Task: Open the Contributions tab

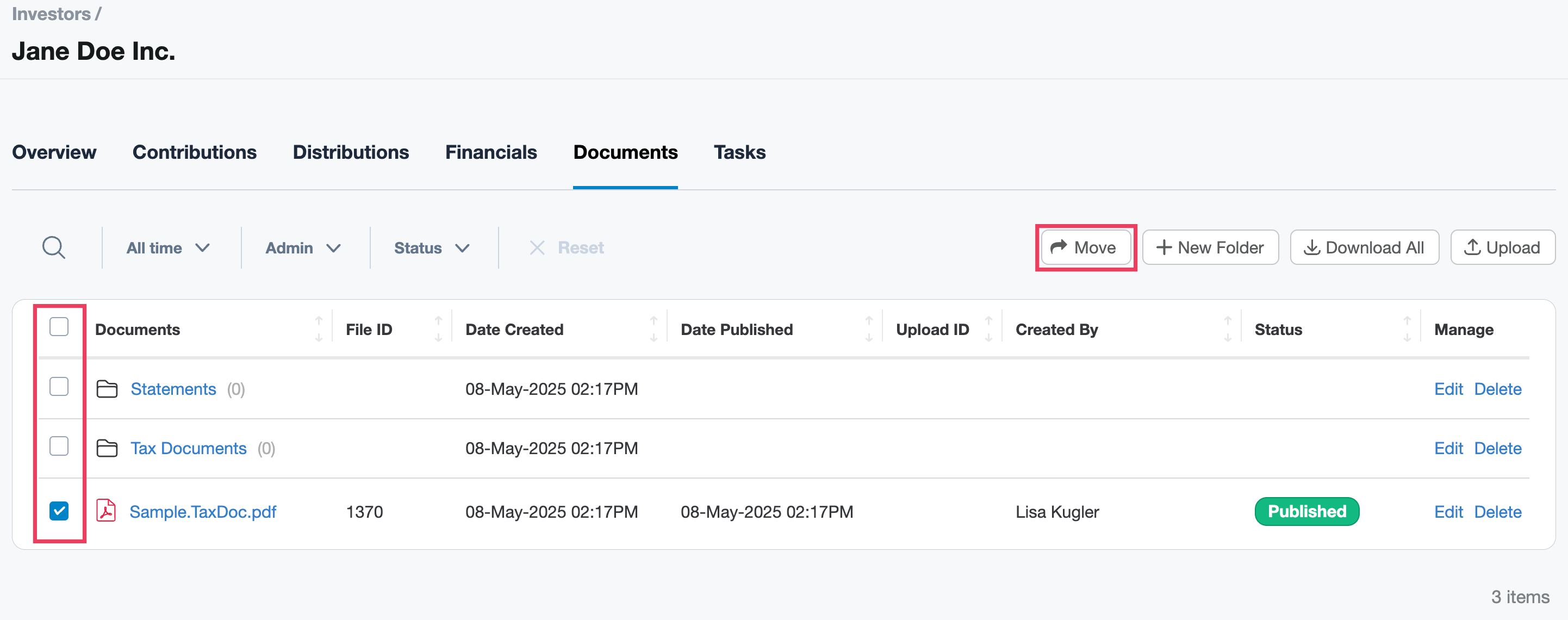Action: pos(194,152)
